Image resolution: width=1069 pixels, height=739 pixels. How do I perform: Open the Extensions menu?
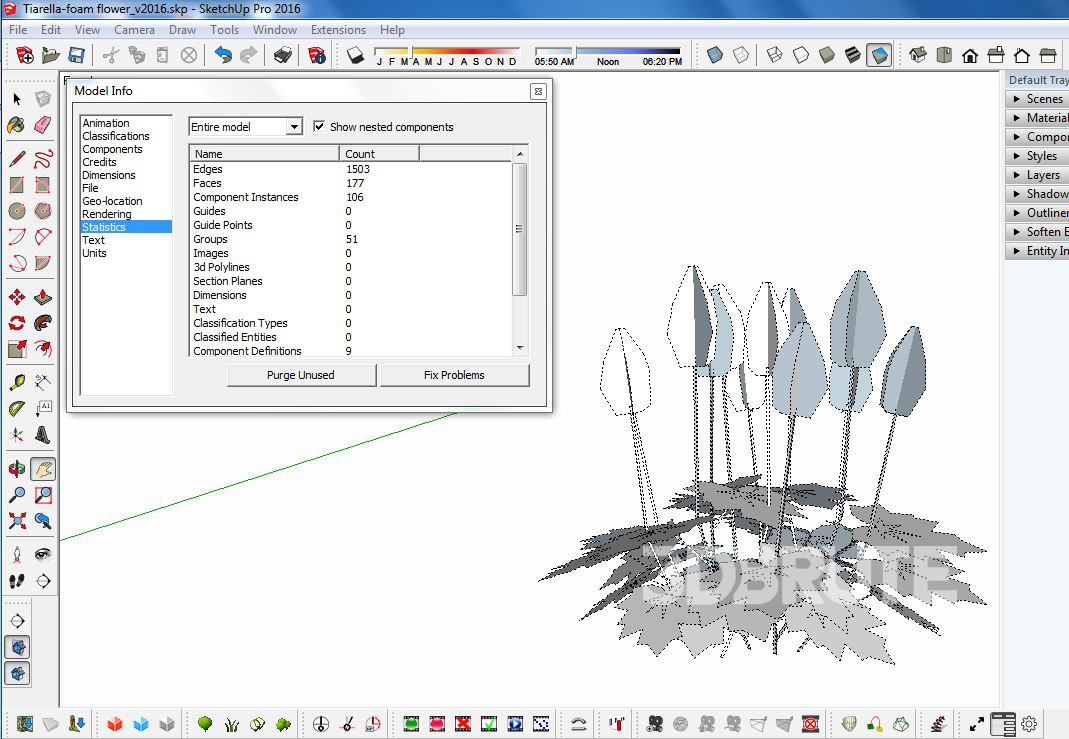[x=338, y=30]
